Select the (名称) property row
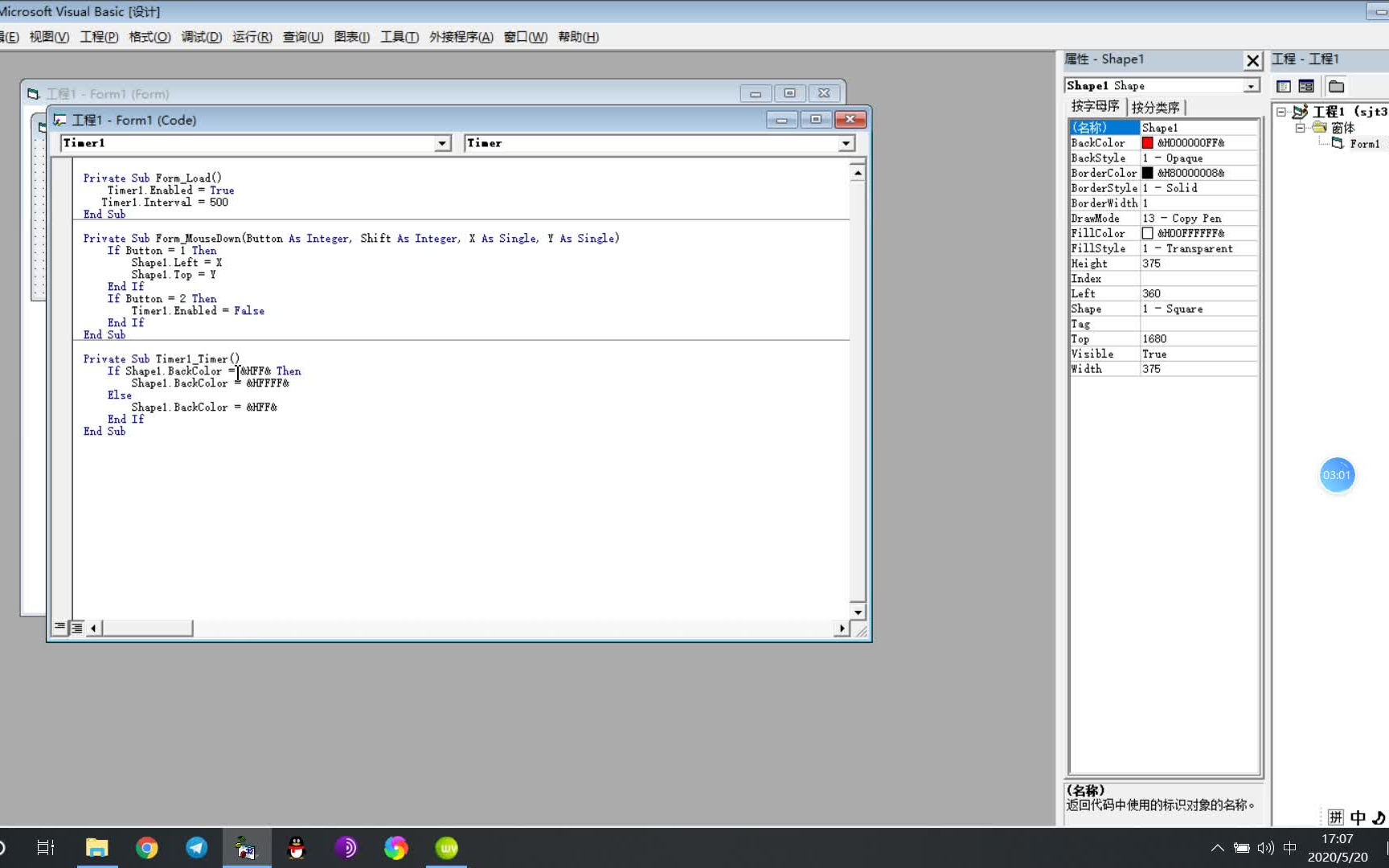Viewport: 1389px width, 868px height. coord(1163,128)
